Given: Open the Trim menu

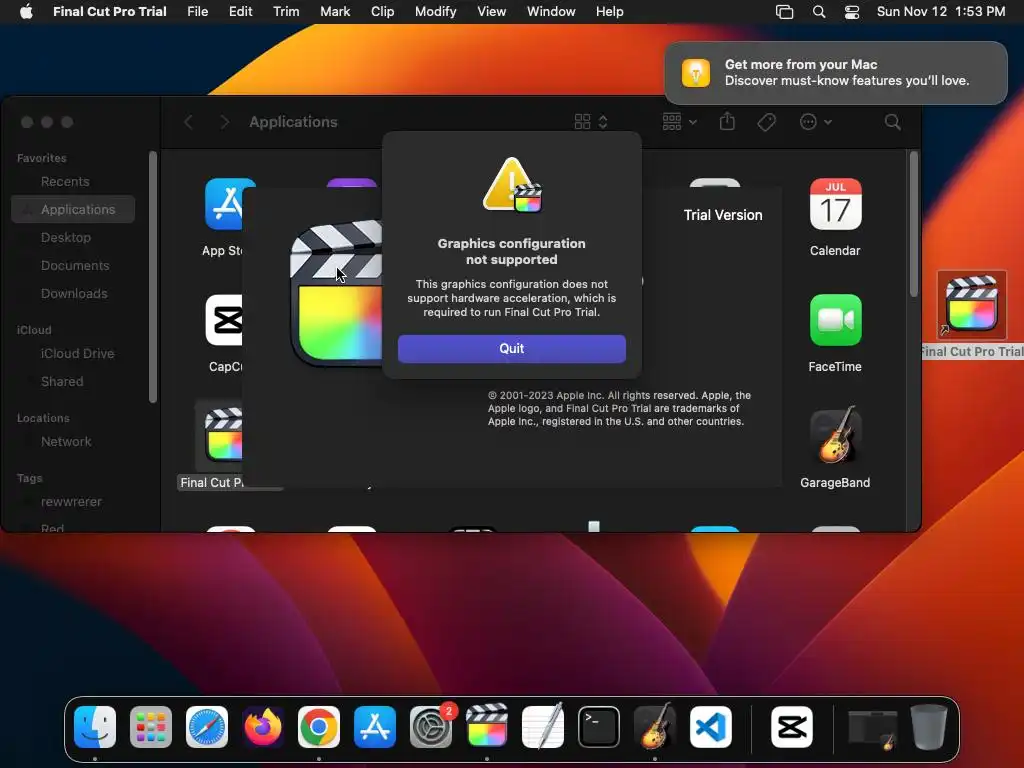Looking at the screenshot, I should pos(286,11).
